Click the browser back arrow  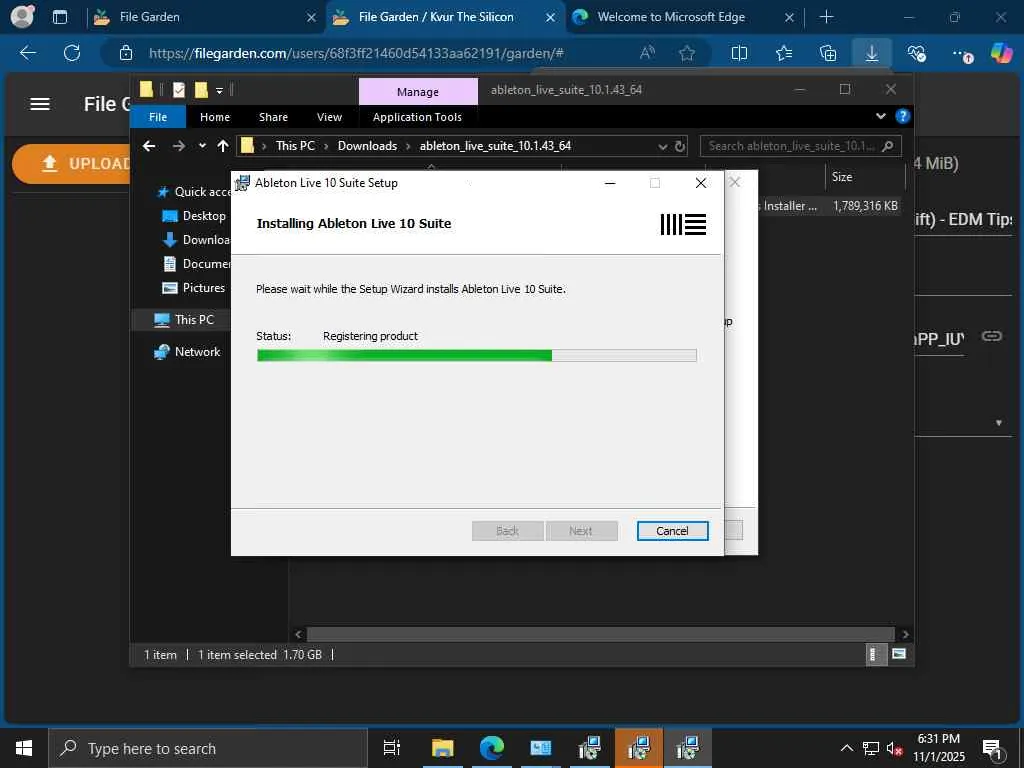[27, 53]
